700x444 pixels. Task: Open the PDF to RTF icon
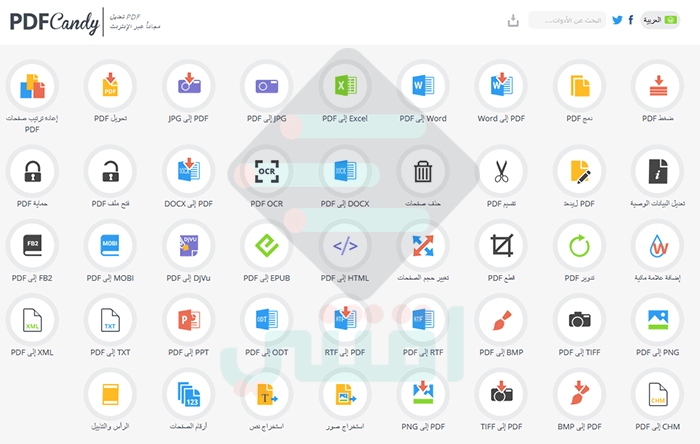423,320
